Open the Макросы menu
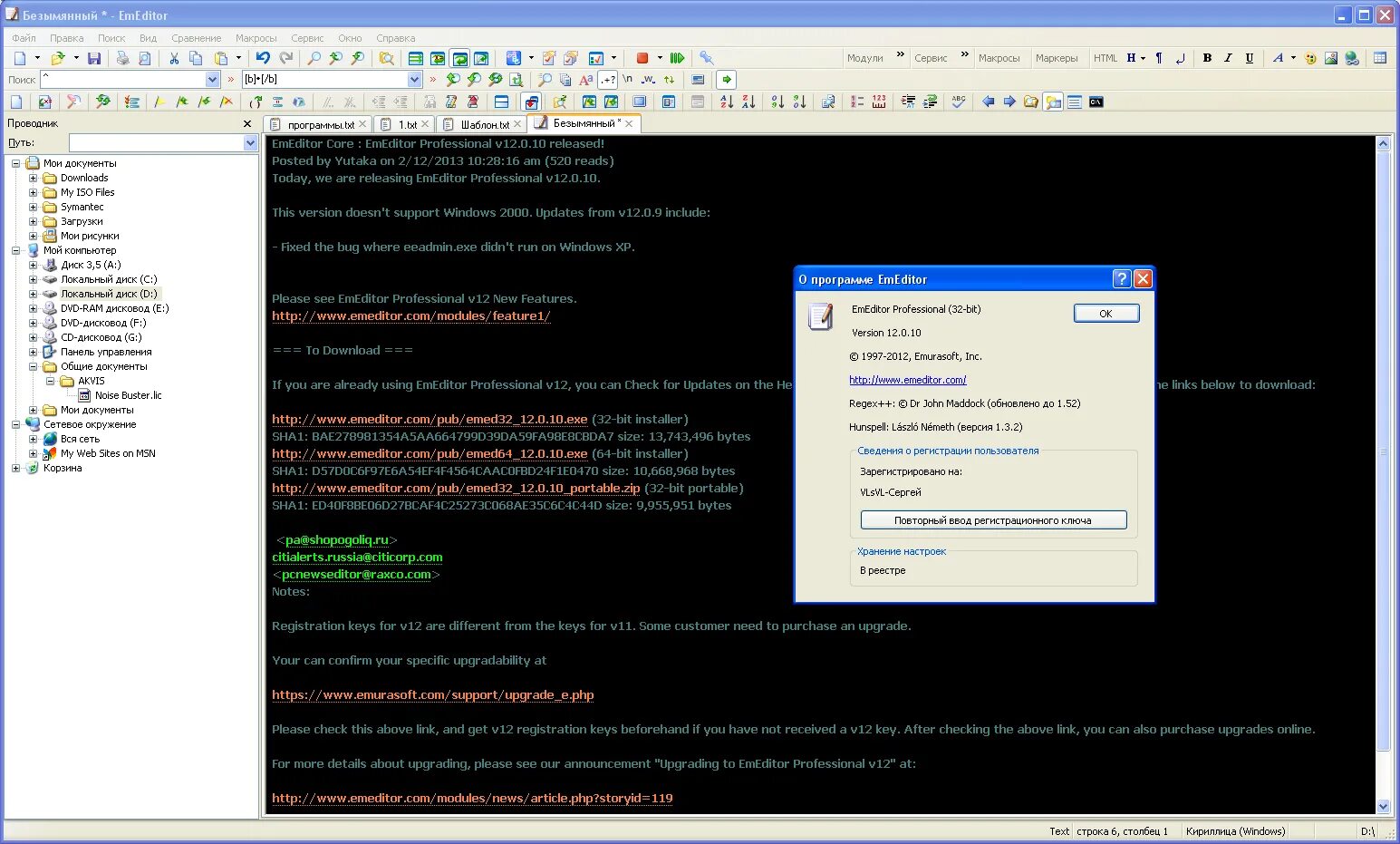1400x844 pixels. click(x=256, y=38)
